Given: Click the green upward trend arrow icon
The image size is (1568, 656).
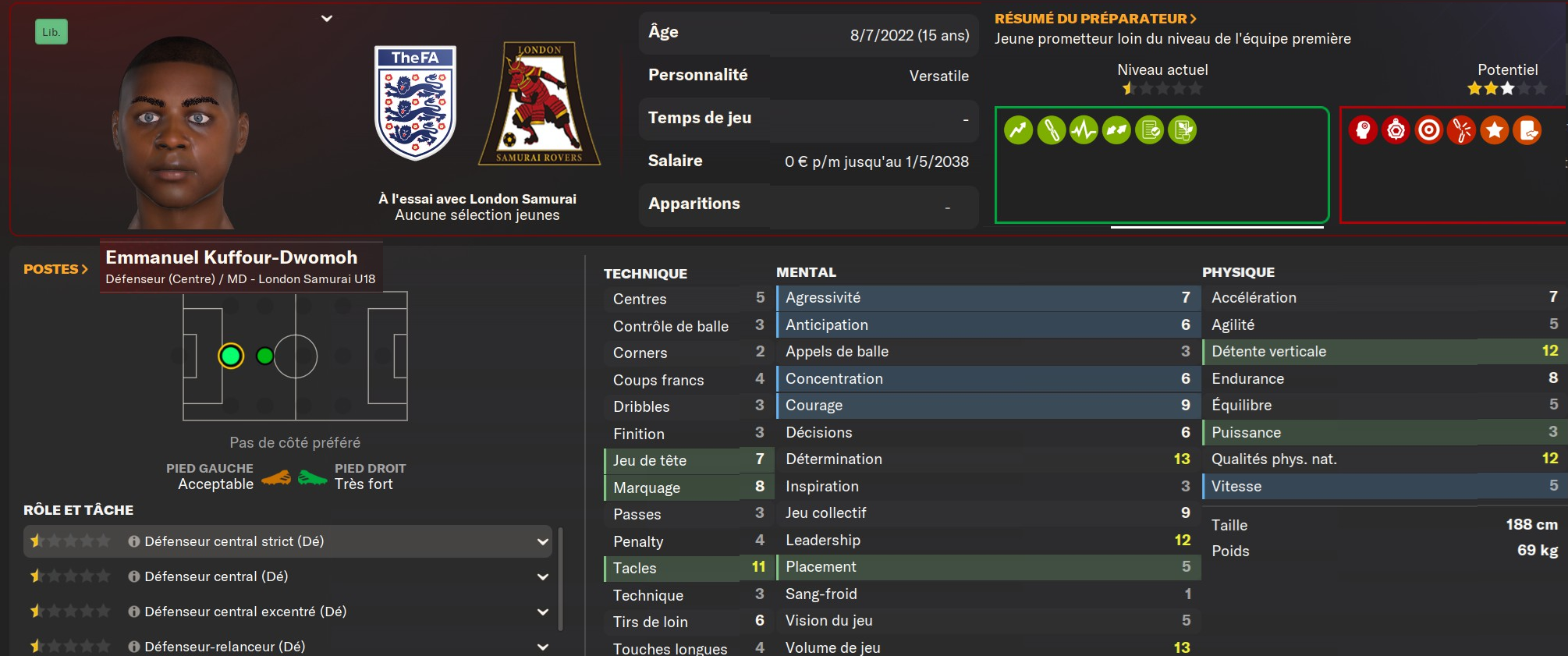Looking at the screenshot, I should point(1018,130).
